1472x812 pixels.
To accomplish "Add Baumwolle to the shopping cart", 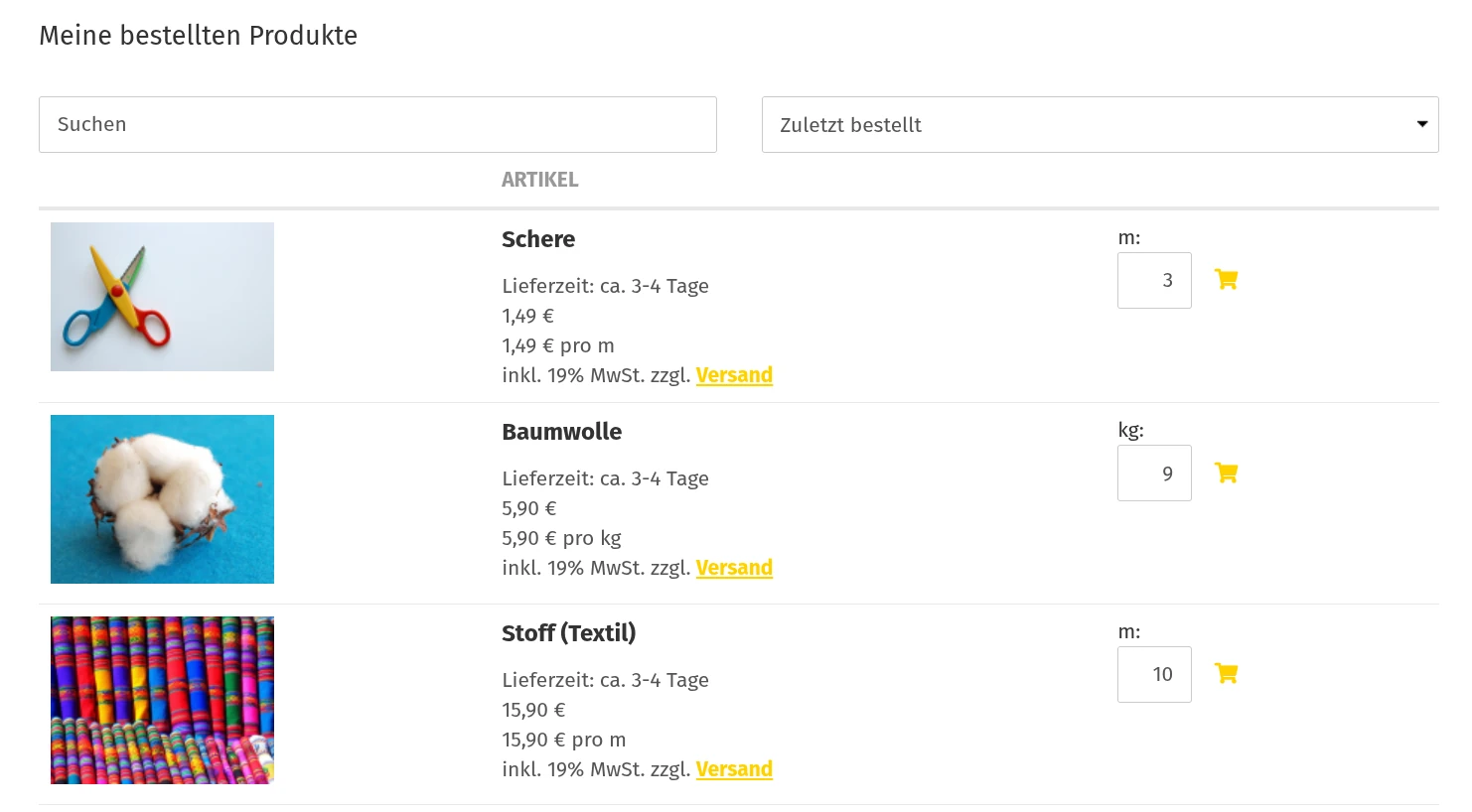I will (1227, 473).
